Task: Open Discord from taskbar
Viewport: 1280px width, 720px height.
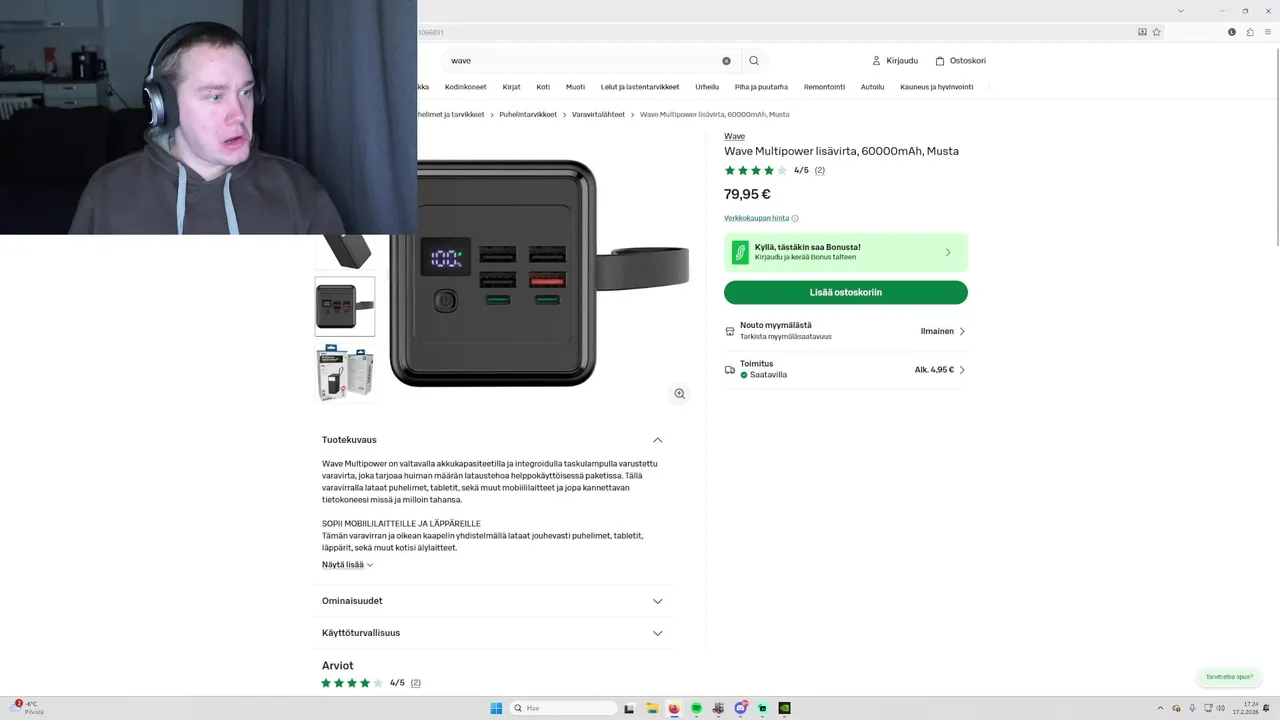Action: (x=741, y=708)
